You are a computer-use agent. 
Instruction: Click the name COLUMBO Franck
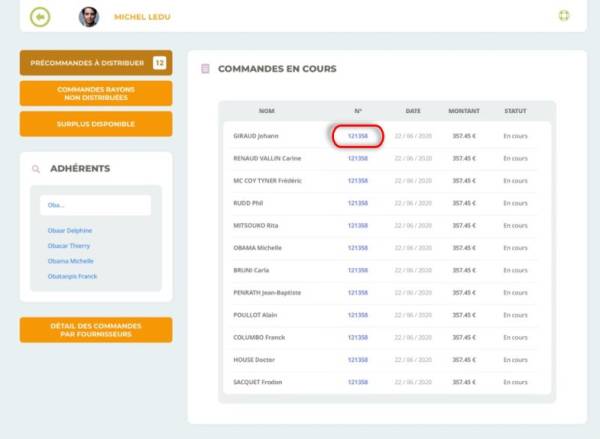click(x=259, y=338)
